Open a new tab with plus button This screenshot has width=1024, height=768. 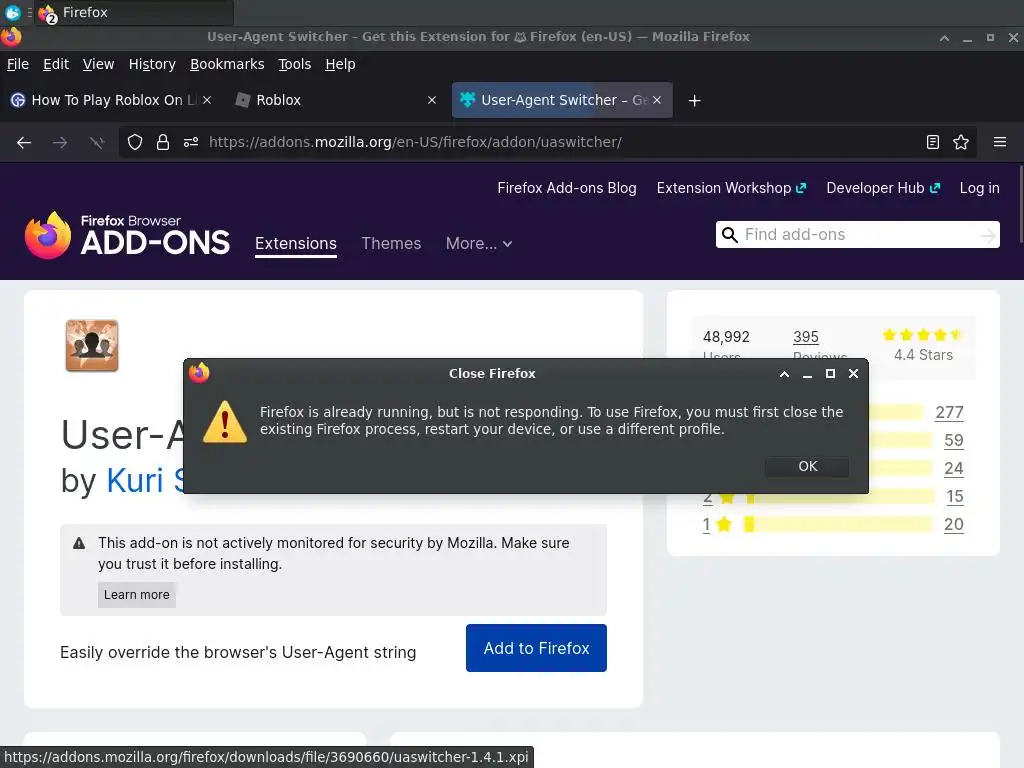click(x=694, y=101)
